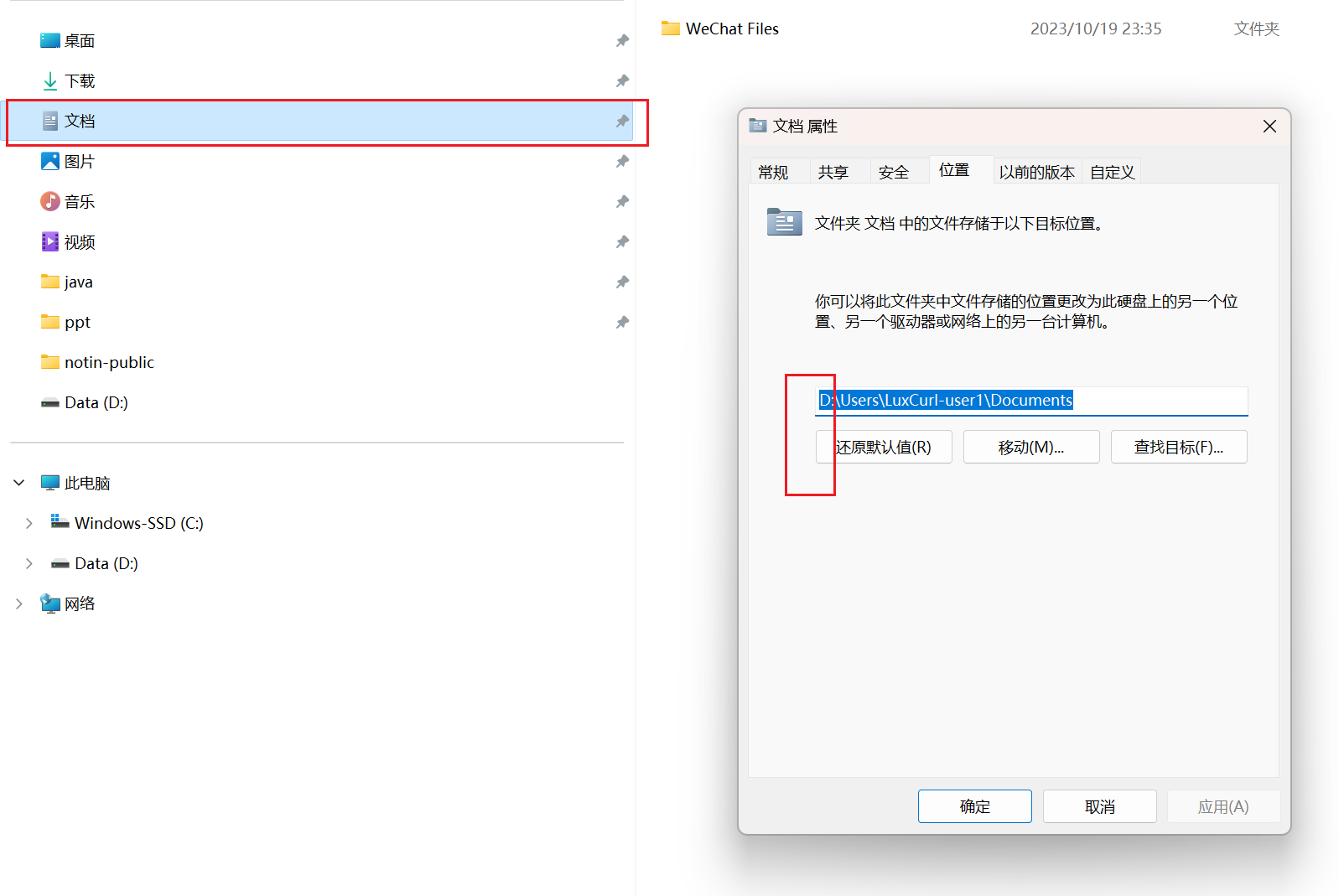Viewport: 1339px width, 896px height.
Task: Click the pin icon beside java folder
Action: 622,282
